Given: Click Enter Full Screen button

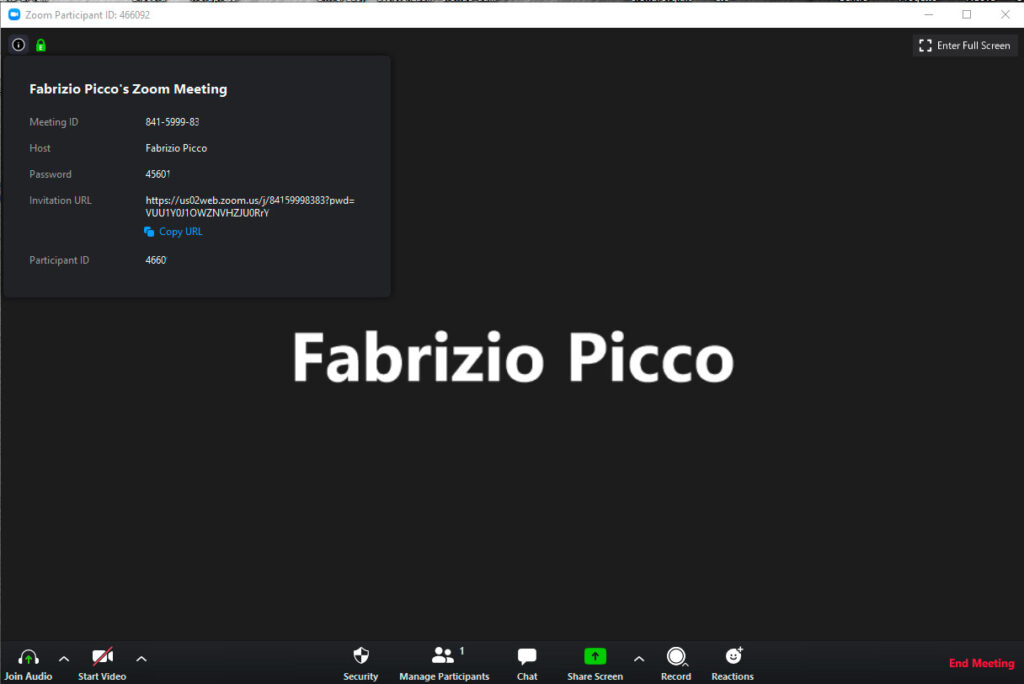Looking at the screenshot, I should (x=965, y=45).
